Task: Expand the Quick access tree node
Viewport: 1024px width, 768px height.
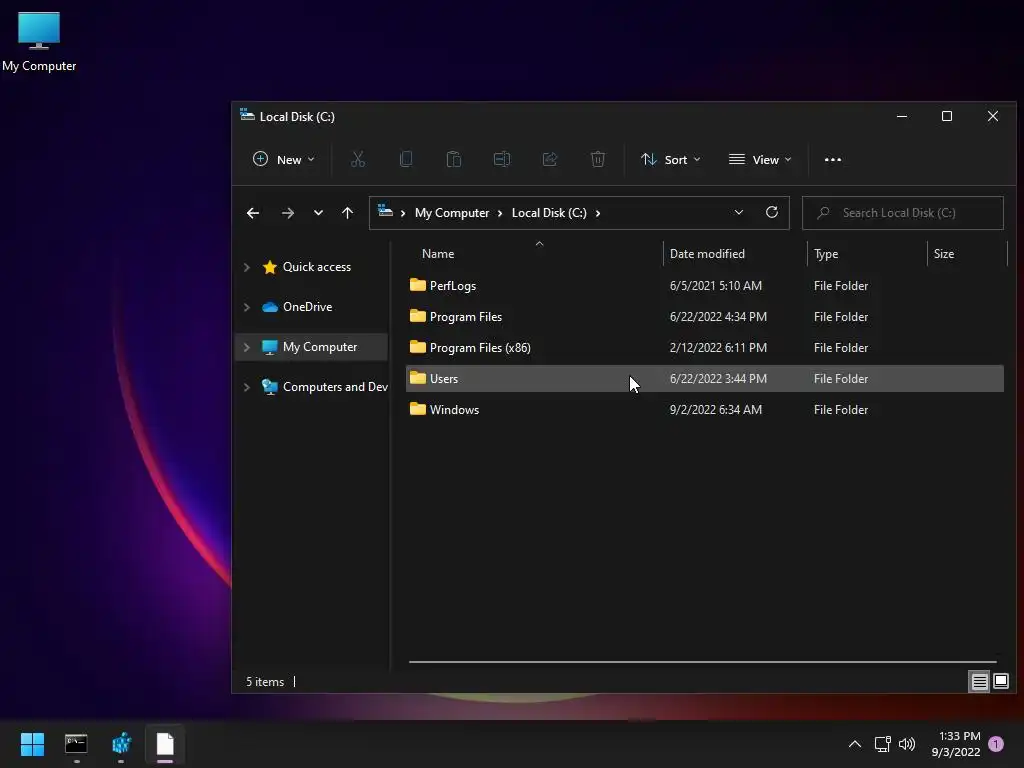Action: 246,267
